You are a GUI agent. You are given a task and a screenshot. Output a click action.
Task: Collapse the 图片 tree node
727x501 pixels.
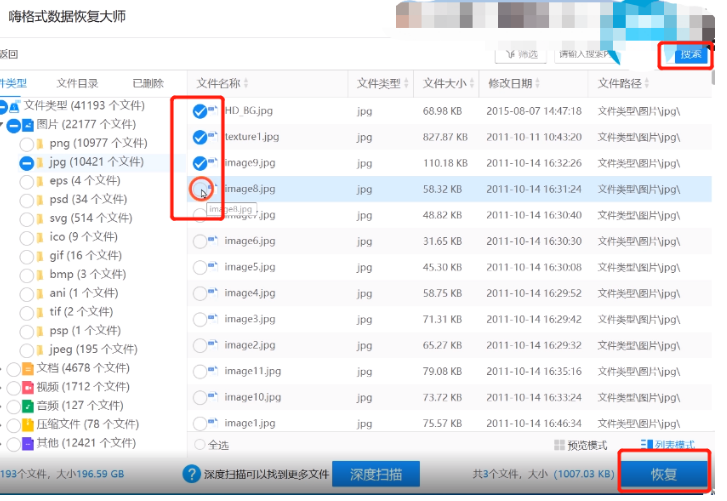(x=3, y=126)
